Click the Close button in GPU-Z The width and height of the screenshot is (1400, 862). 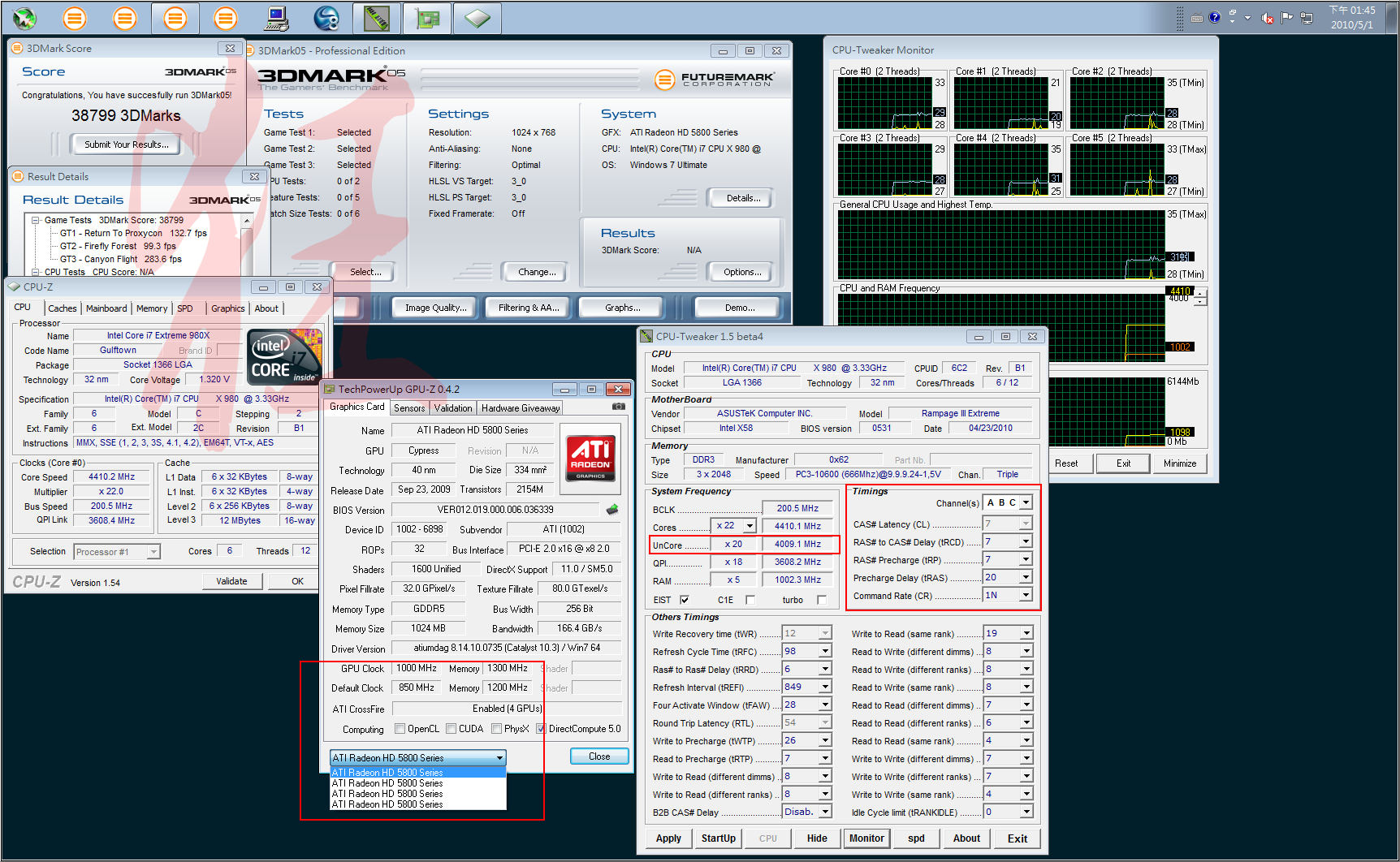pos(599,756)
